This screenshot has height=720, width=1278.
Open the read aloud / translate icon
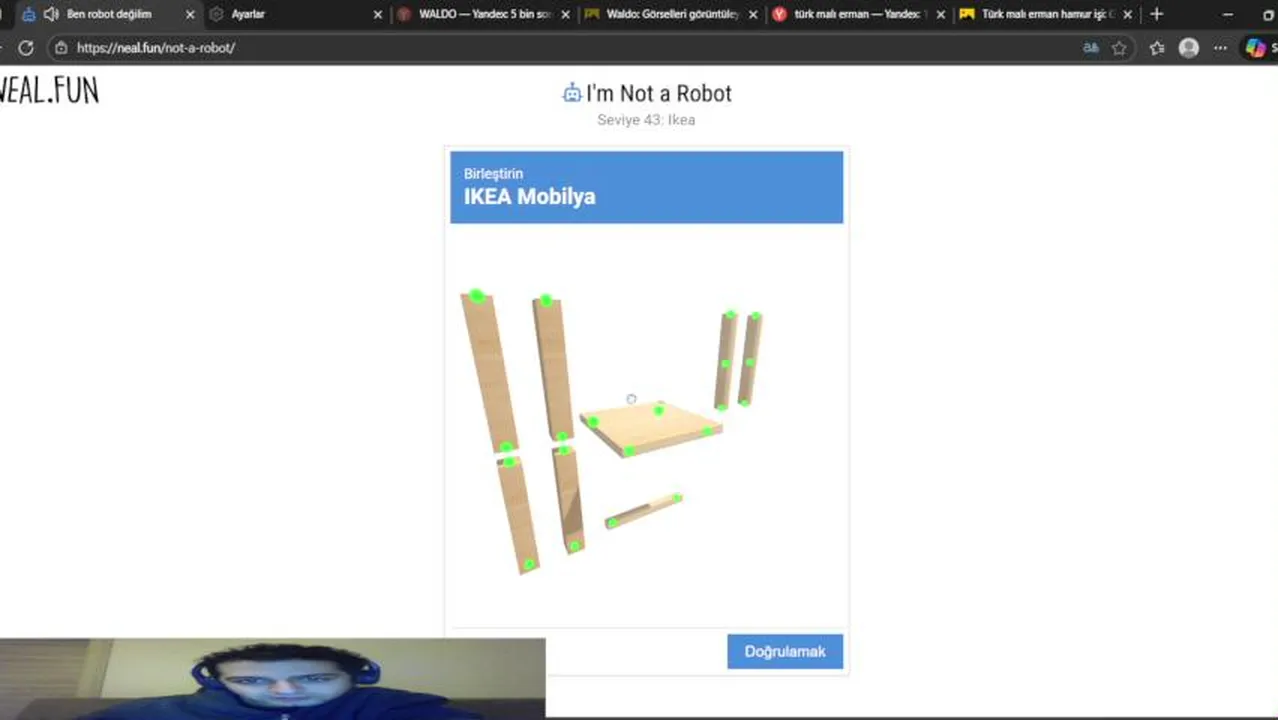click(1091, 48)
